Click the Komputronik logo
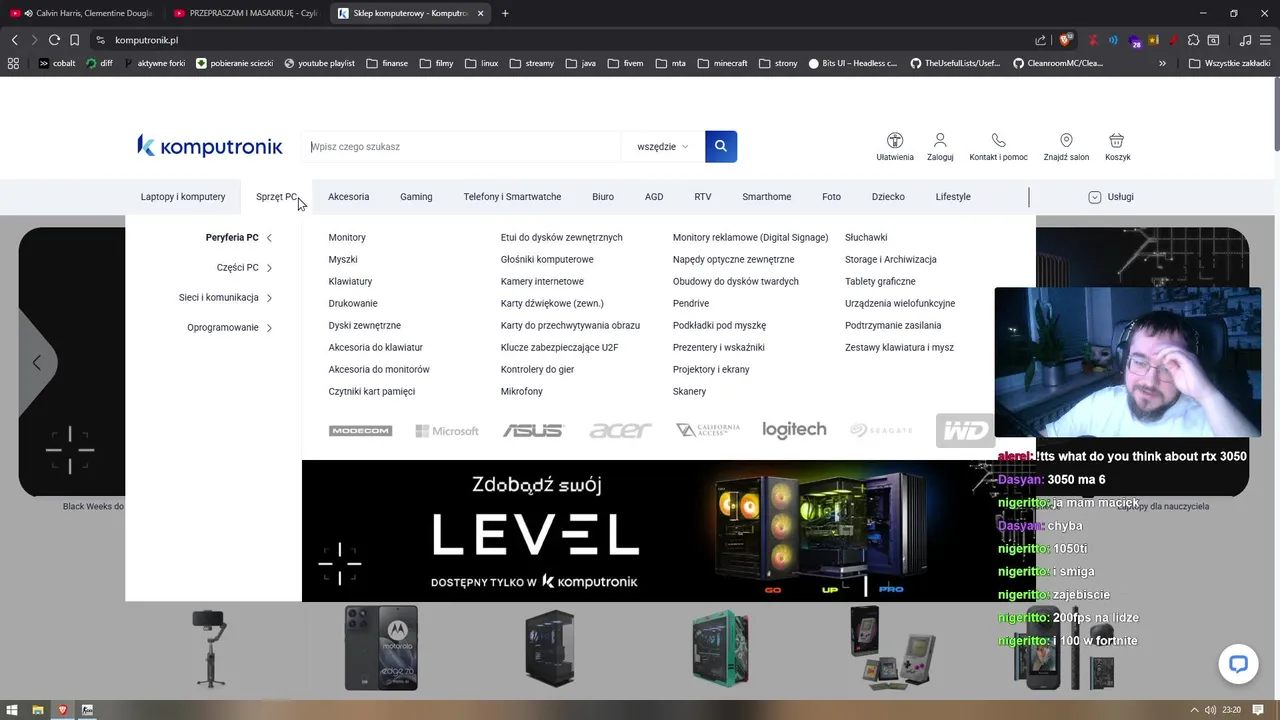The height and width of the screenshot is (720, 1280). coord(210,146)
